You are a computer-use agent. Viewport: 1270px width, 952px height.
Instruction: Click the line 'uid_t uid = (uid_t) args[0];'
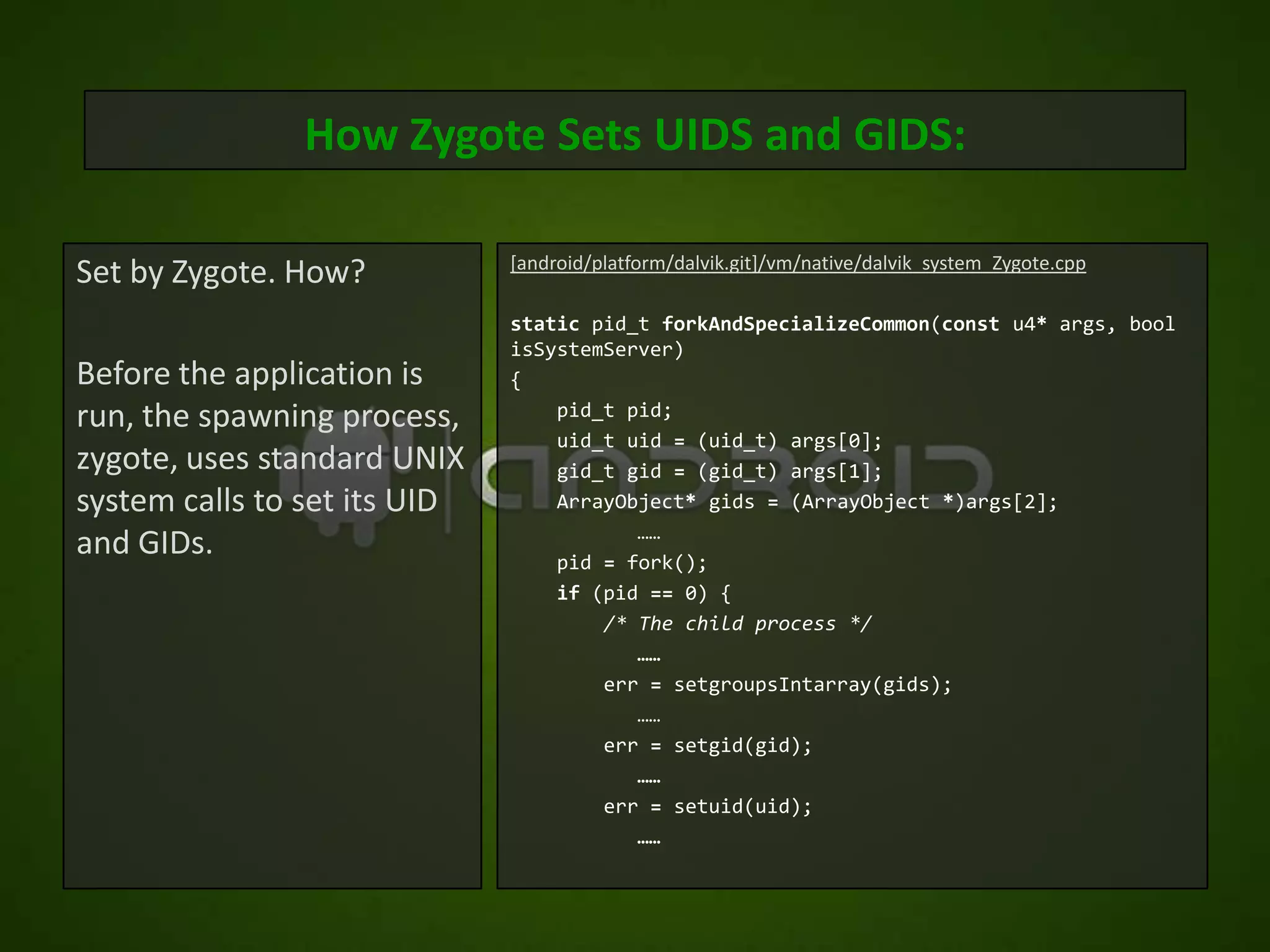point(719,441)
